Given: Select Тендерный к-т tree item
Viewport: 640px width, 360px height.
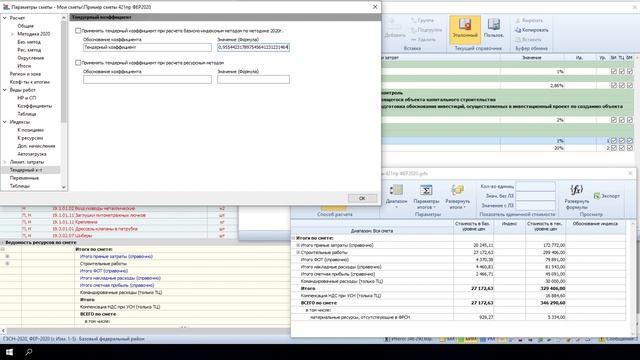Looking at the screenshot, I should point(26,170).
